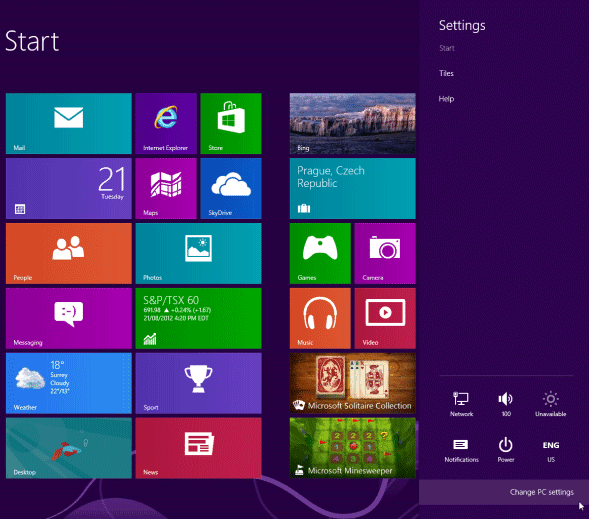This screenshot has height=519, width=589.
Task: Launch Microsoft Solitaire Collection tile
Action: pyautogui.click(x=353, y=383)
